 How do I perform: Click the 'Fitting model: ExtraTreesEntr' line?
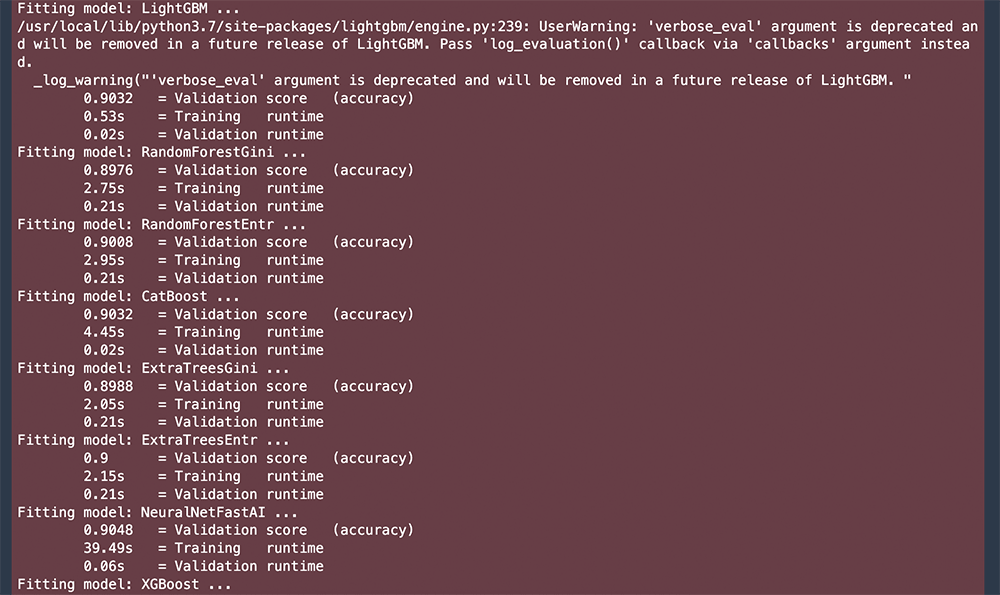click(153, 441)
